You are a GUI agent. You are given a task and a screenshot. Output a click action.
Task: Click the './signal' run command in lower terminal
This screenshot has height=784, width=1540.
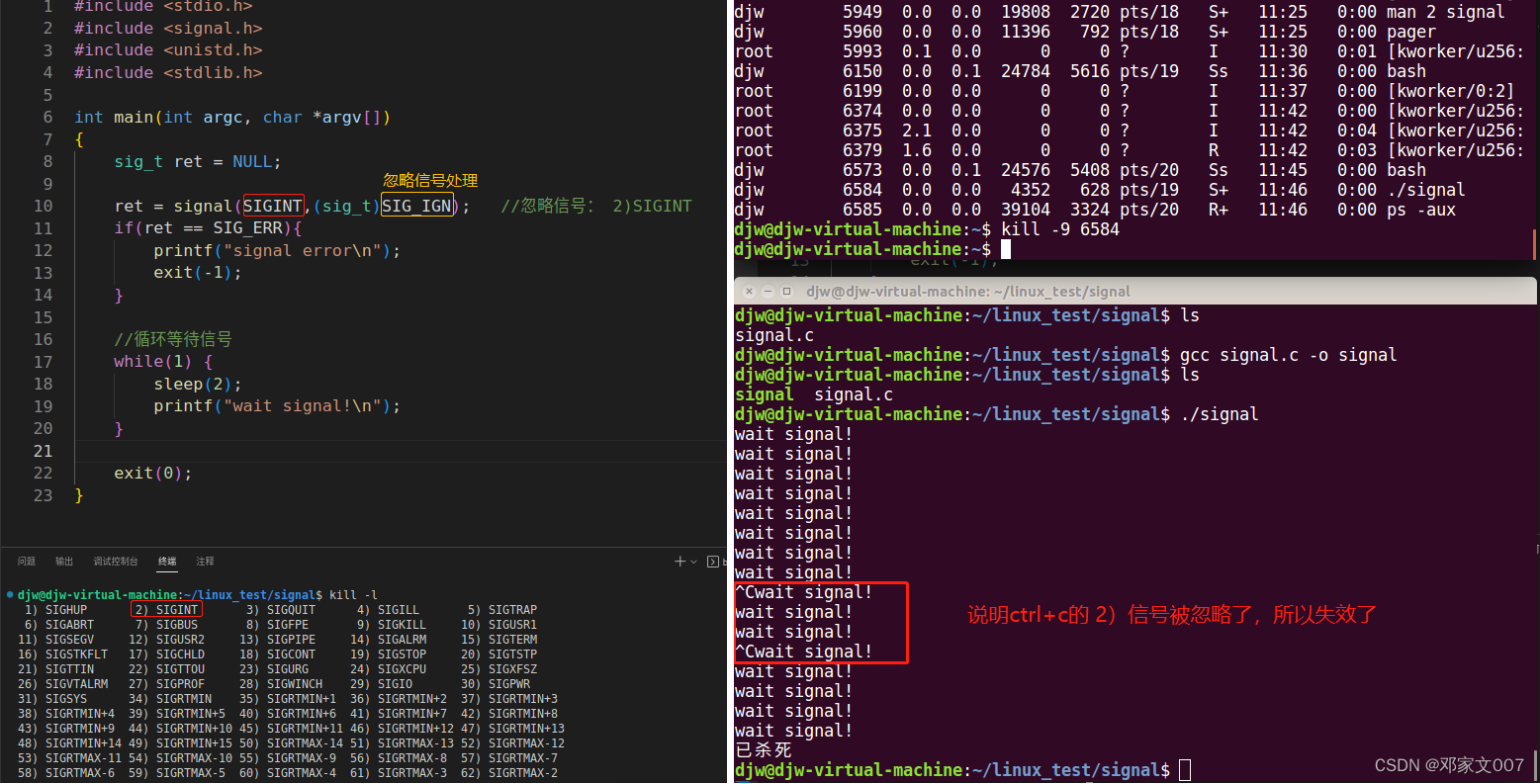point(1220,414)
